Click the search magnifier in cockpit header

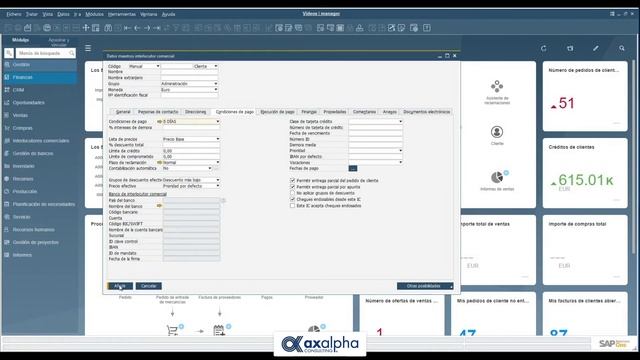click(622, 48)
